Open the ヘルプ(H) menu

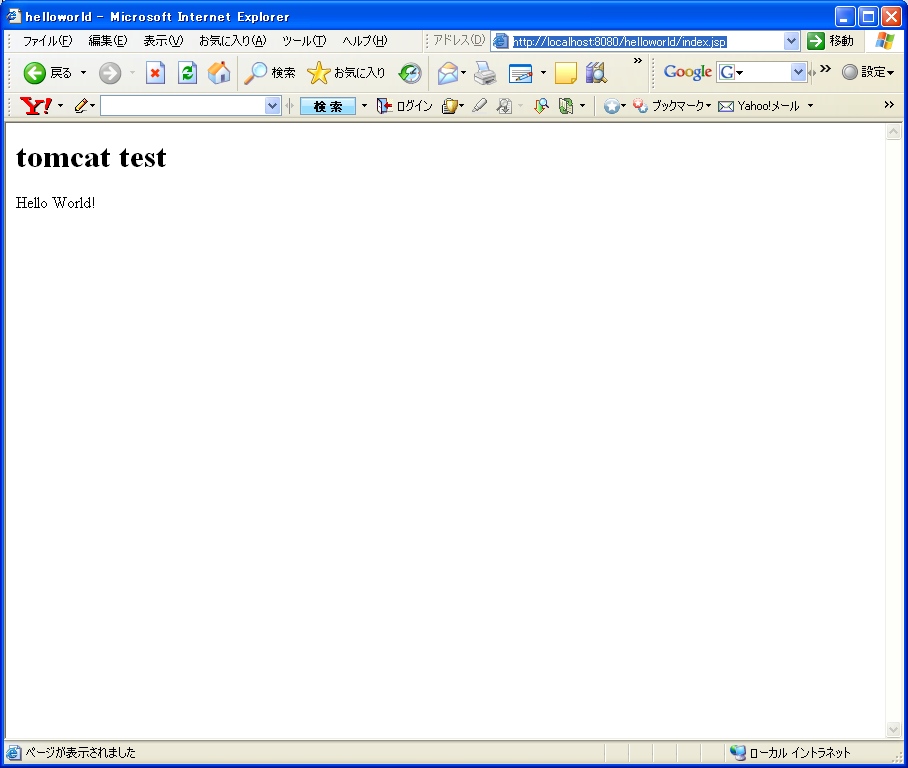click(x=365, y=41)
